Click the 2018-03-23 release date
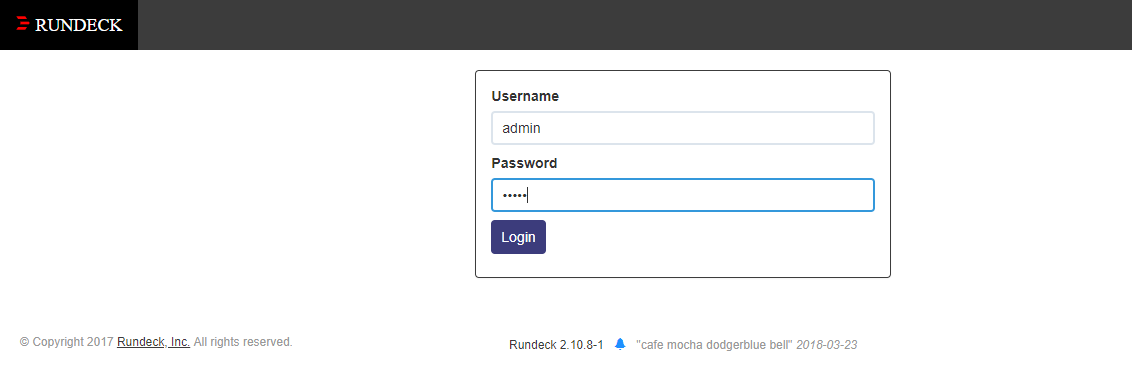This screenshot has height=374, width=1132. coord(827,345)
